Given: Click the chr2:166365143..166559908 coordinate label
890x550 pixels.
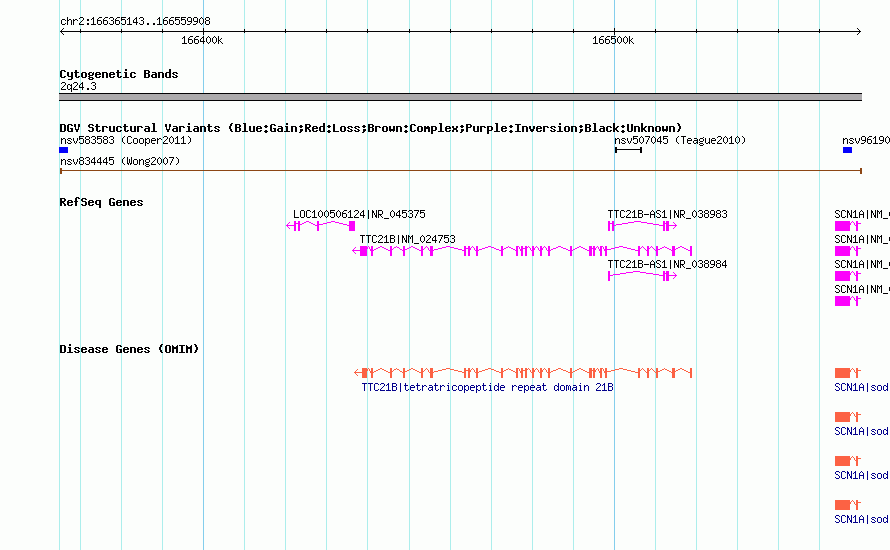Looking at the screenshot, I should [135, 22].
